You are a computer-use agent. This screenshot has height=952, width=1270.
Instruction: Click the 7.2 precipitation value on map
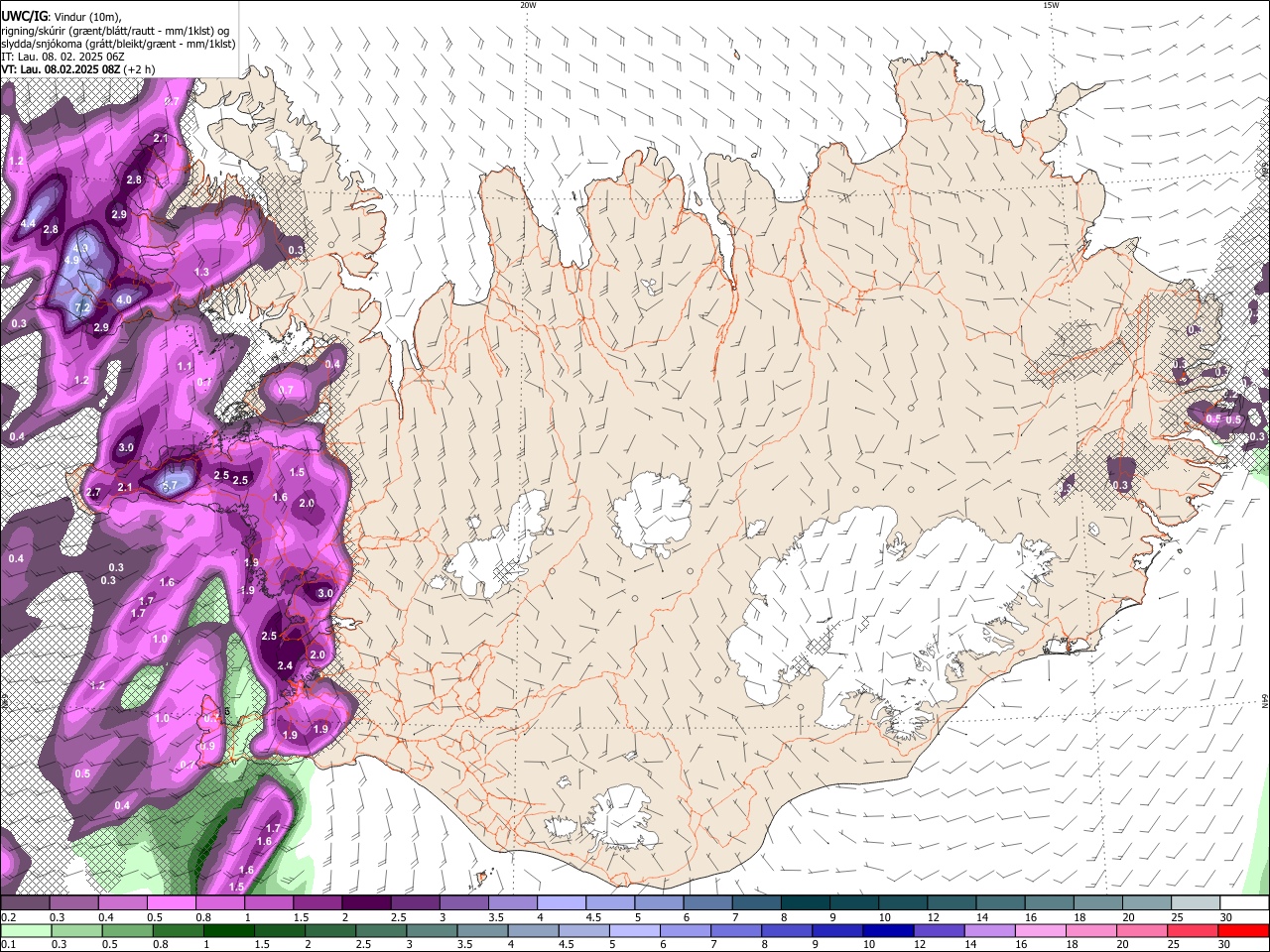tap(83, 308)
